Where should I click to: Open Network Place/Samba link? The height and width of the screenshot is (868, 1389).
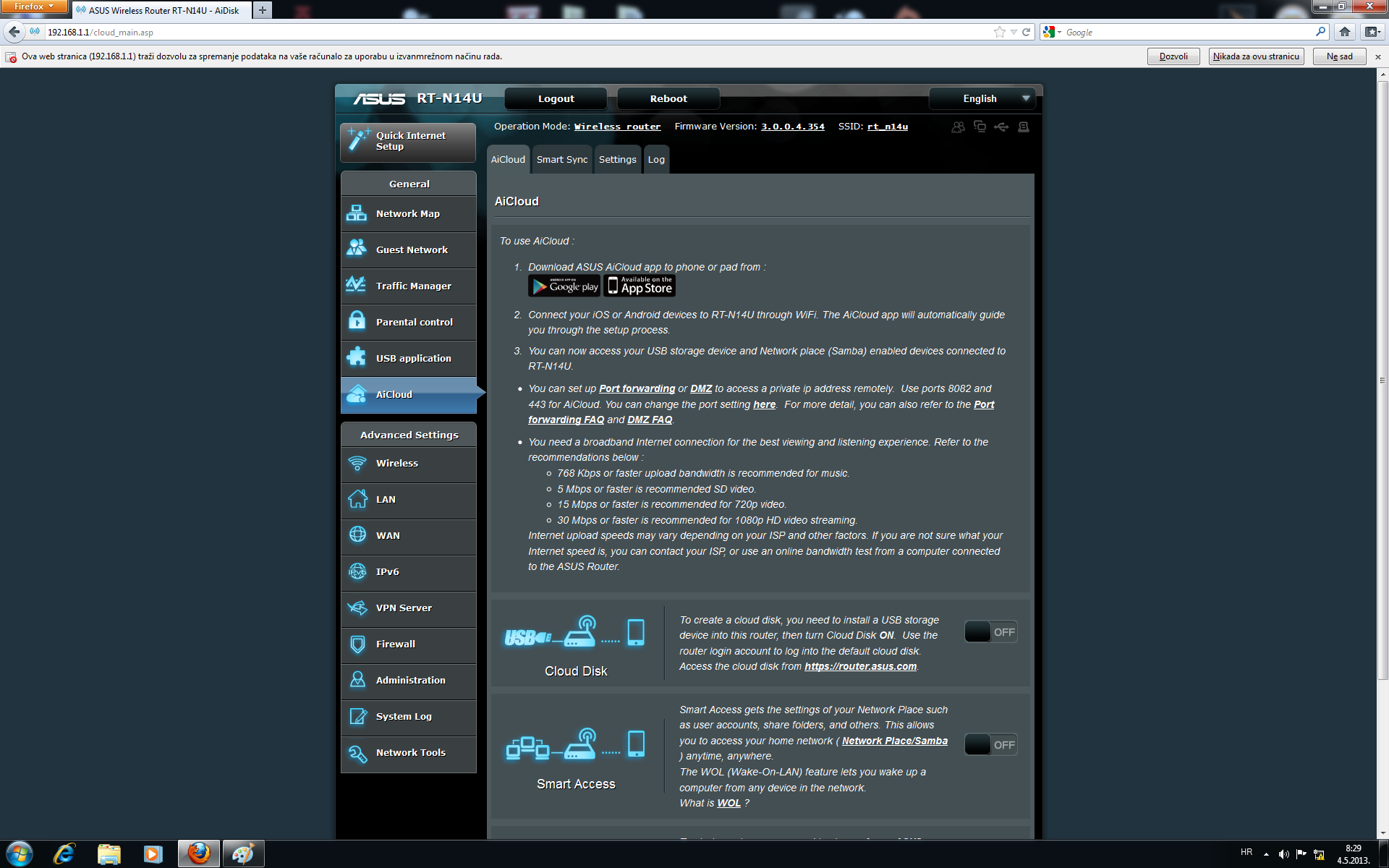(x=894, y=741)
